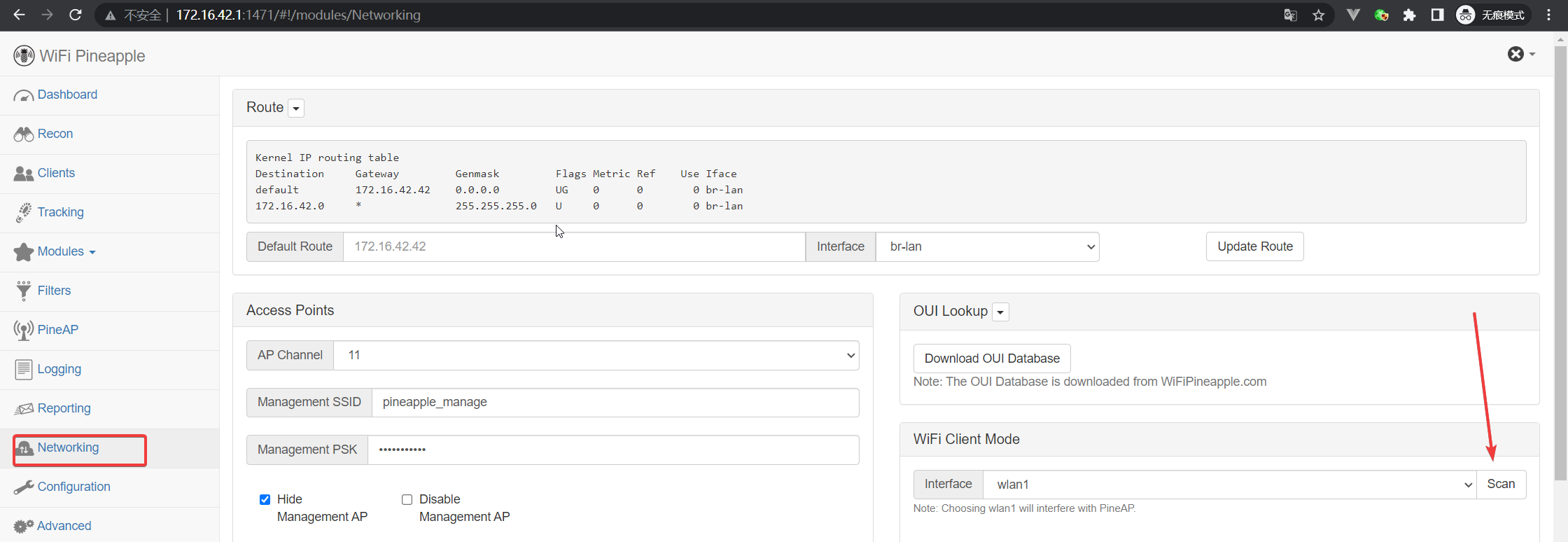This screenshot has height=542, width=1568.
Task: Click the Access Points panel heading
Action: click(x=290, y=310)
